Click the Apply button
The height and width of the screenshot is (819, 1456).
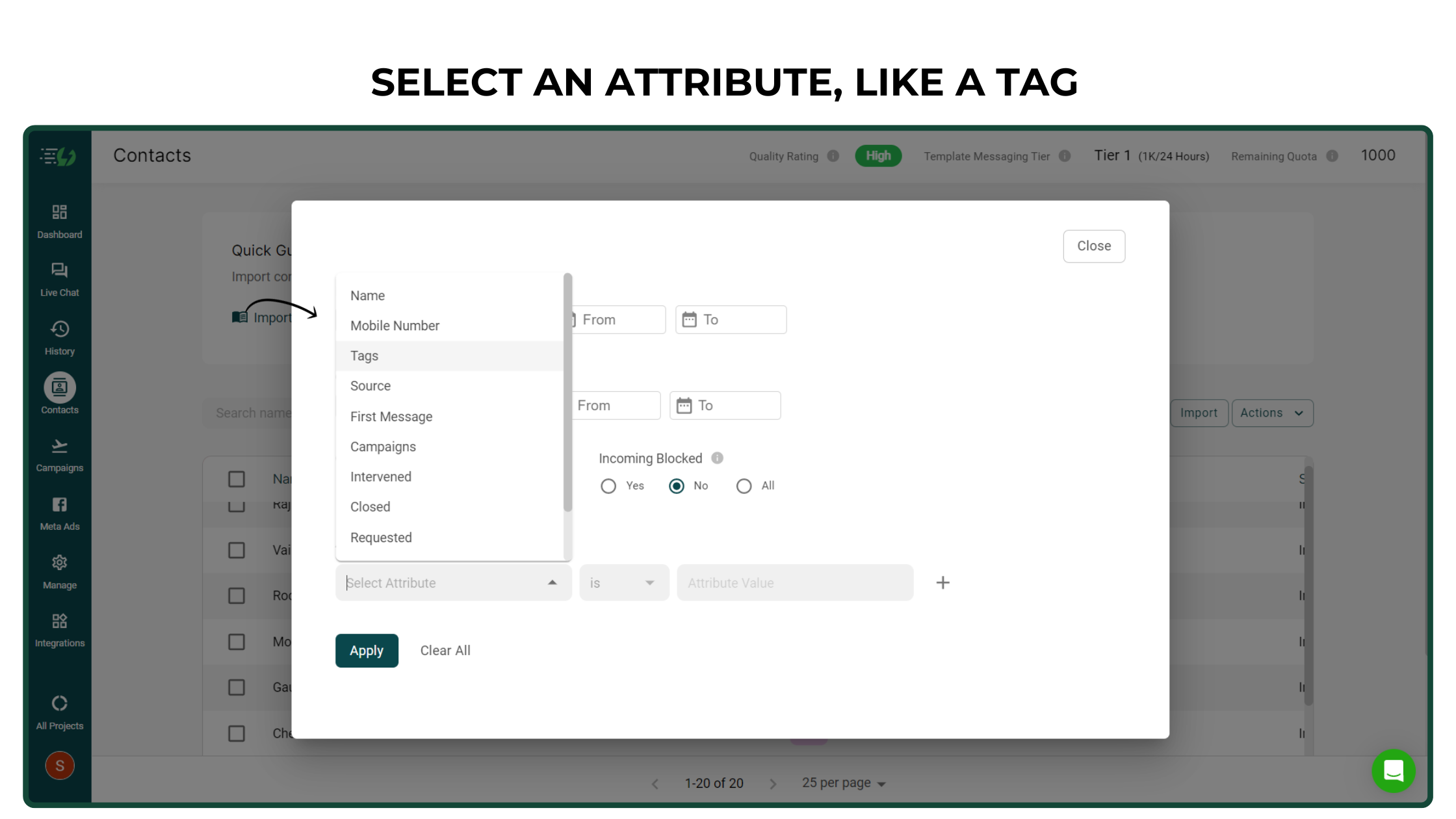367,651
